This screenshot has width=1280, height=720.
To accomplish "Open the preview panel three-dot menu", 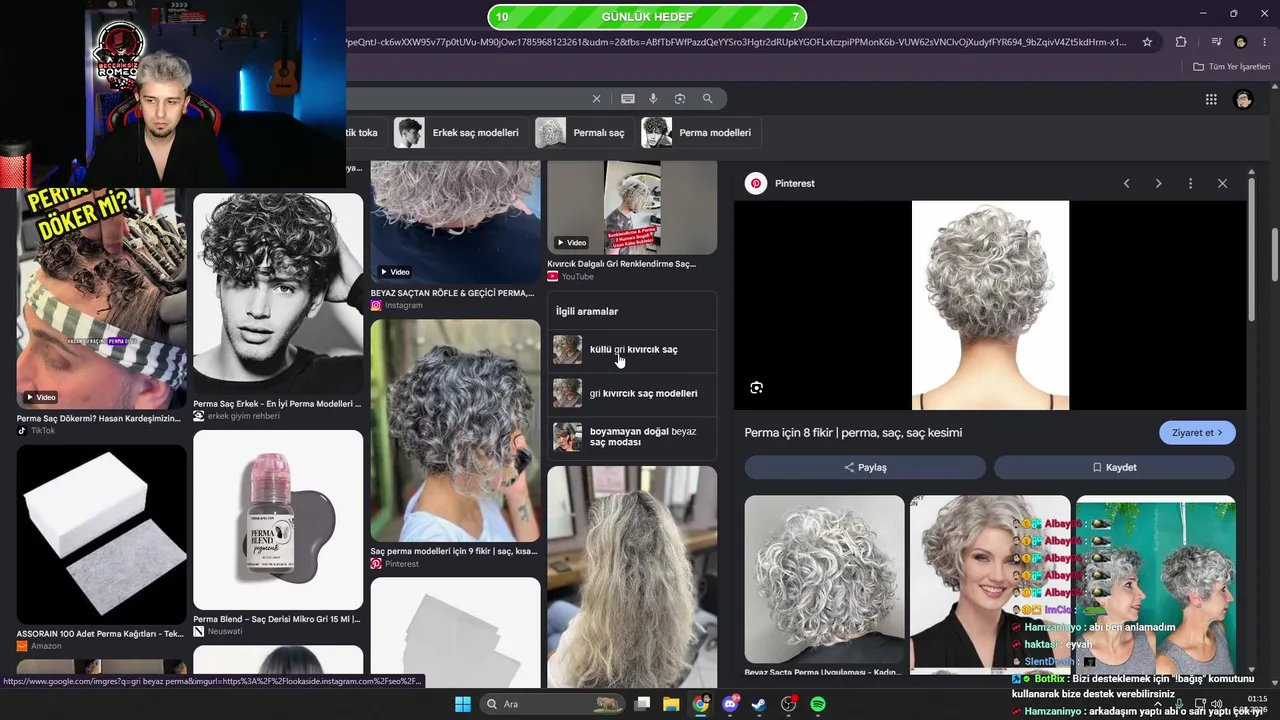I will (1190, 184).
